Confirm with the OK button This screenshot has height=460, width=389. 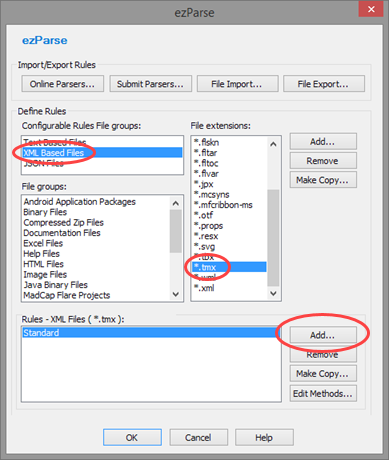pos(132,437)
